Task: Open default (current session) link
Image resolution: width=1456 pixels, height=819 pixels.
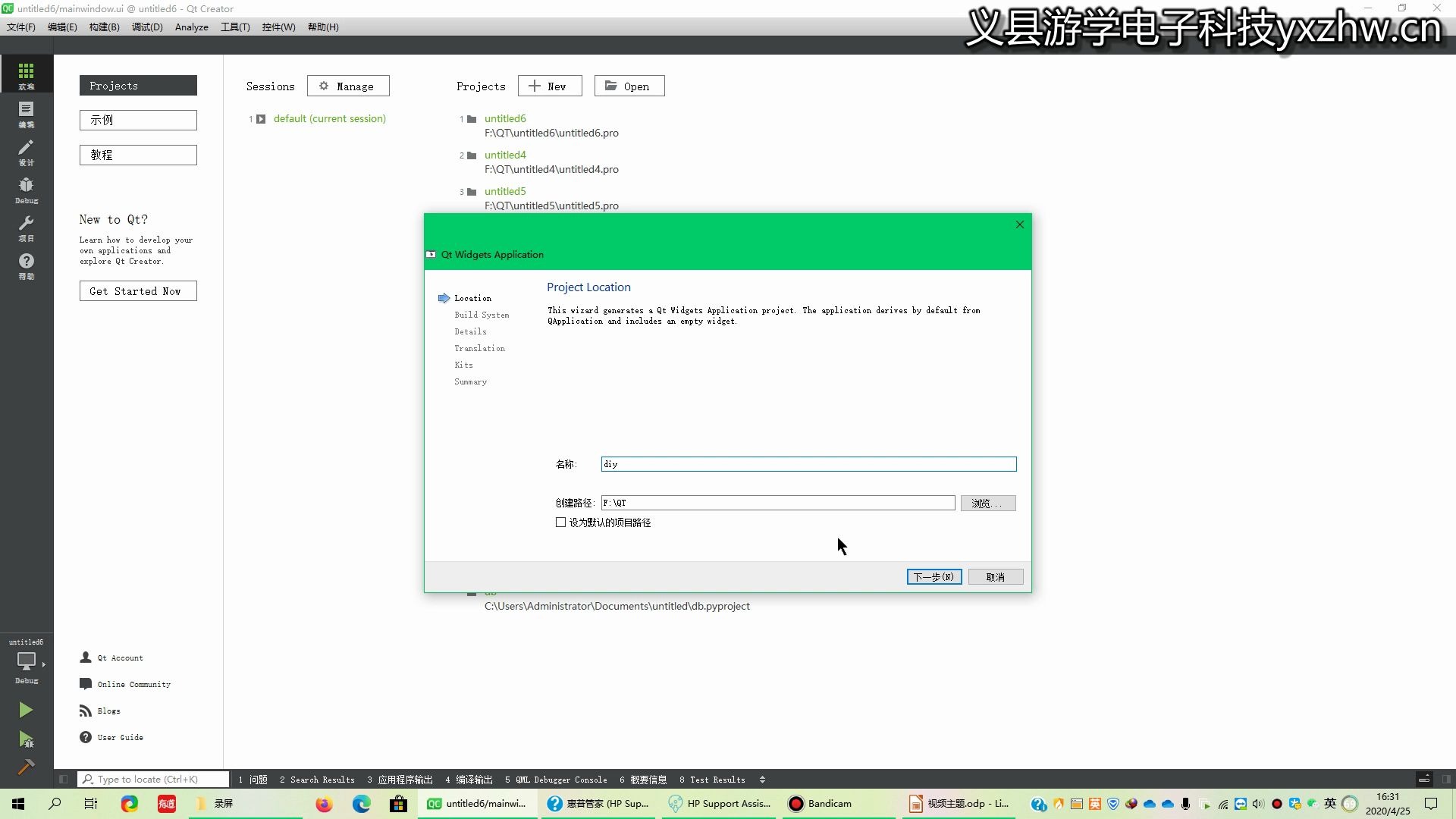Action: click(329, 119)
